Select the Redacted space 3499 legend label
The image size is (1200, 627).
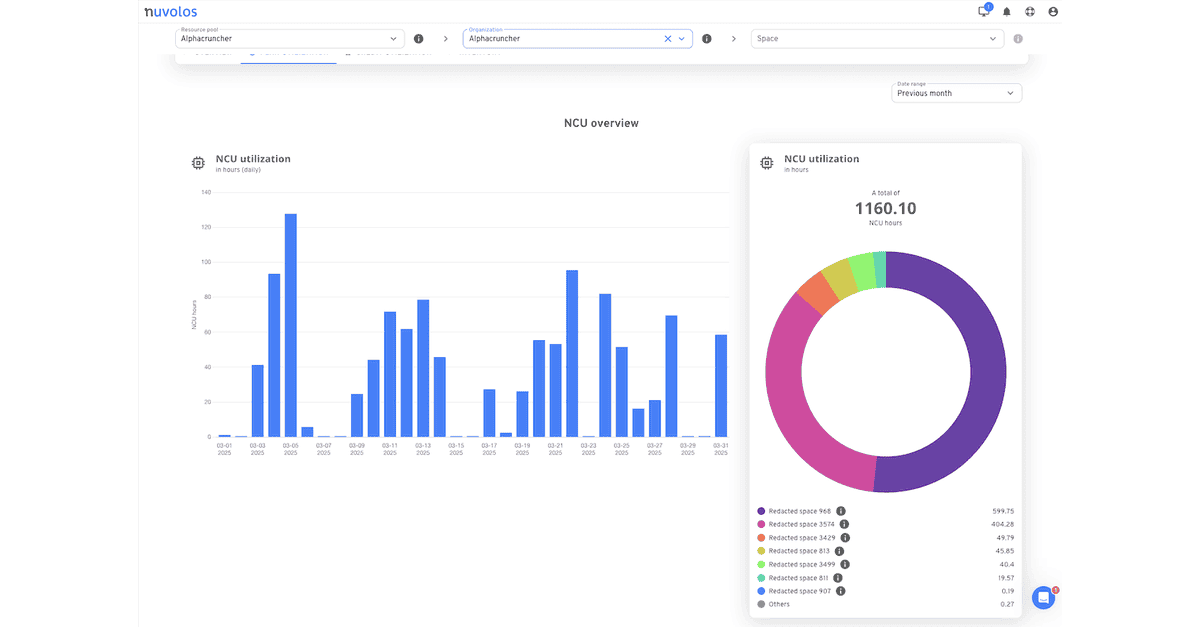click(802, 564)
